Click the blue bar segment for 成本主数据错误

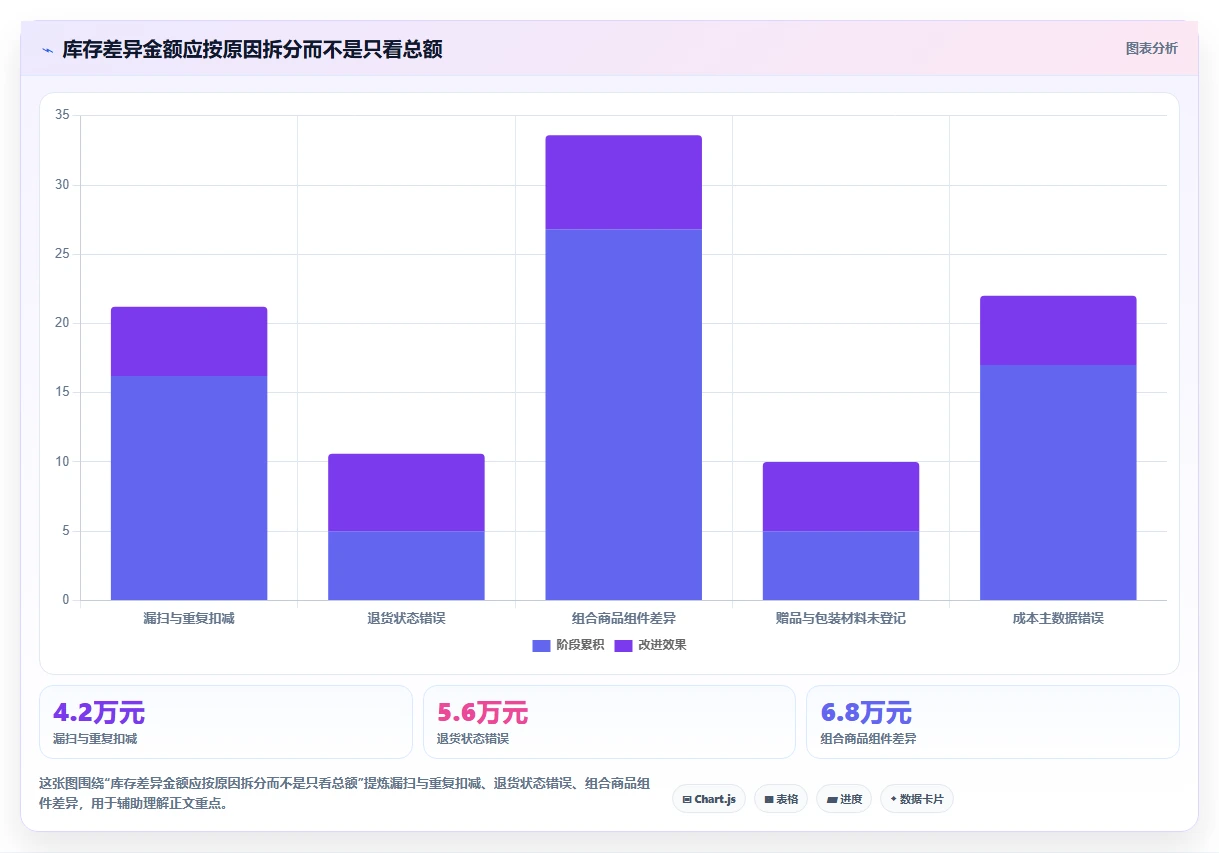click(x=1058, y=482)
